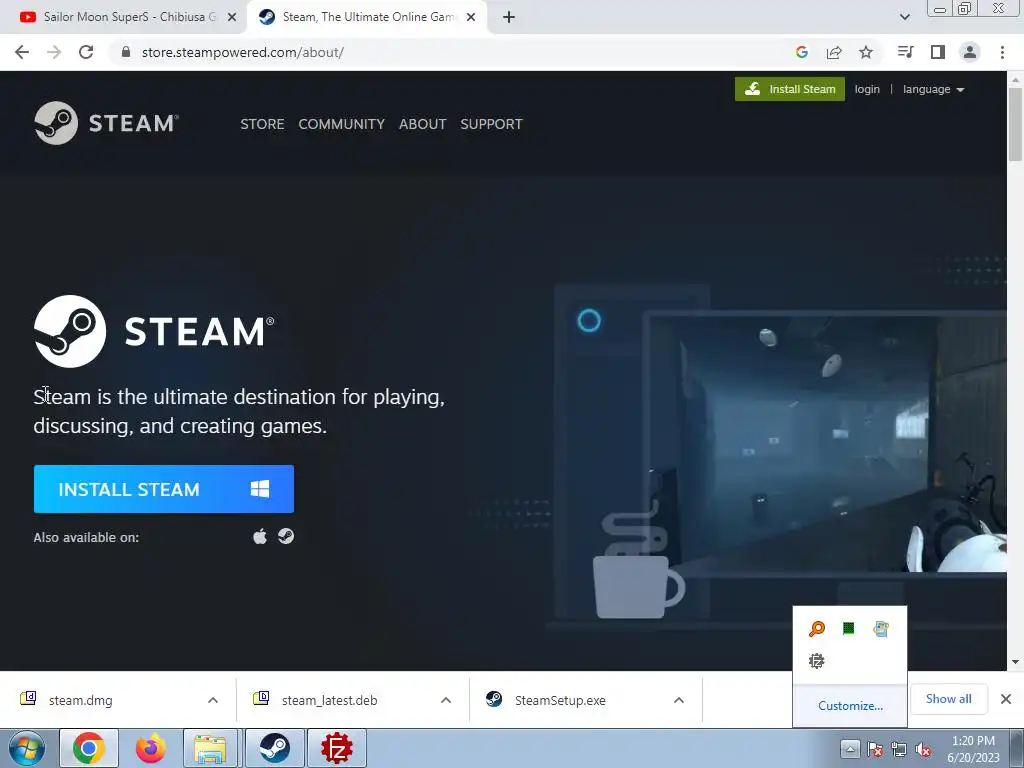
Task: Open Chrome's three-dot menu
Action: [1002, 52]
